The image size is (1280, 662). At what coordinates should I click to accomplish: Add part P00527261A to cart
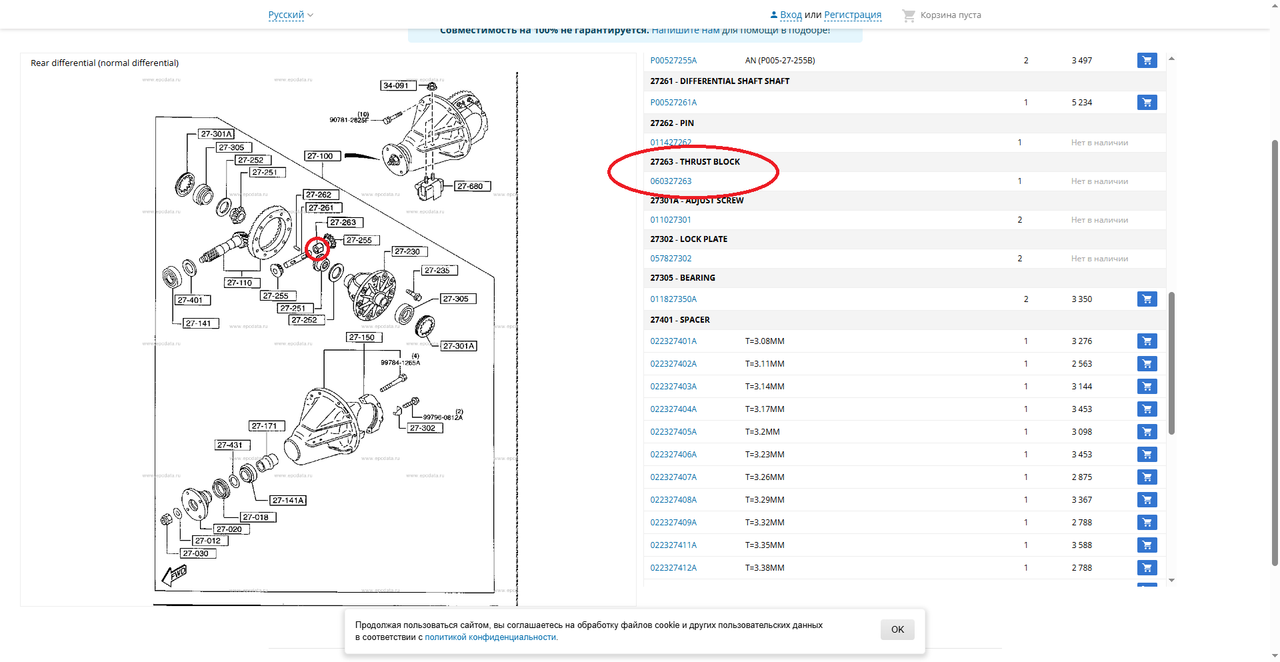[x=1147, y=102]
